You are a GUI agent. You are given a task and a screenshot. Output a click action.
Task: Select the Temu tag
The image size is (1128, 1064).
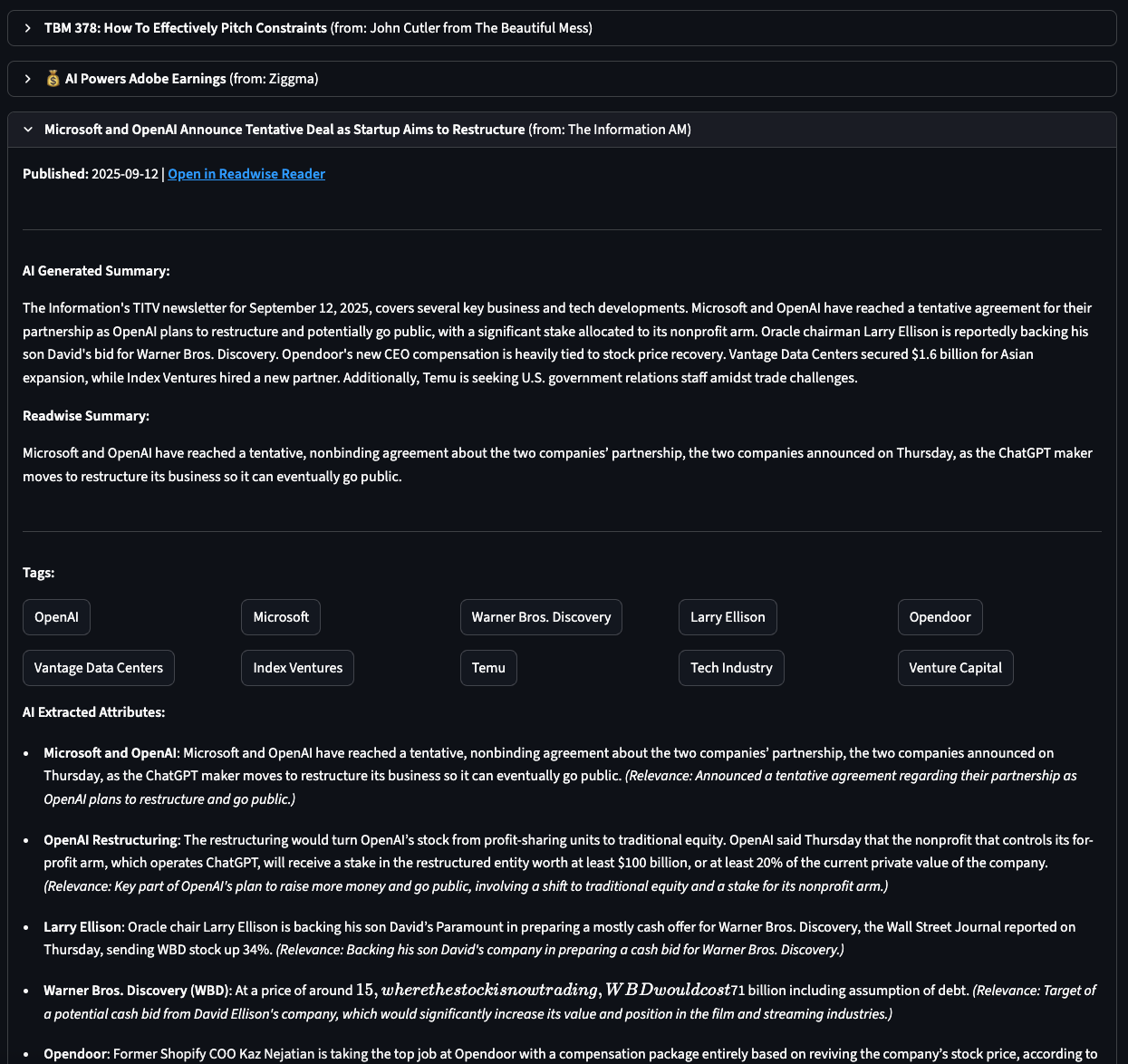[x=488, y=668]
